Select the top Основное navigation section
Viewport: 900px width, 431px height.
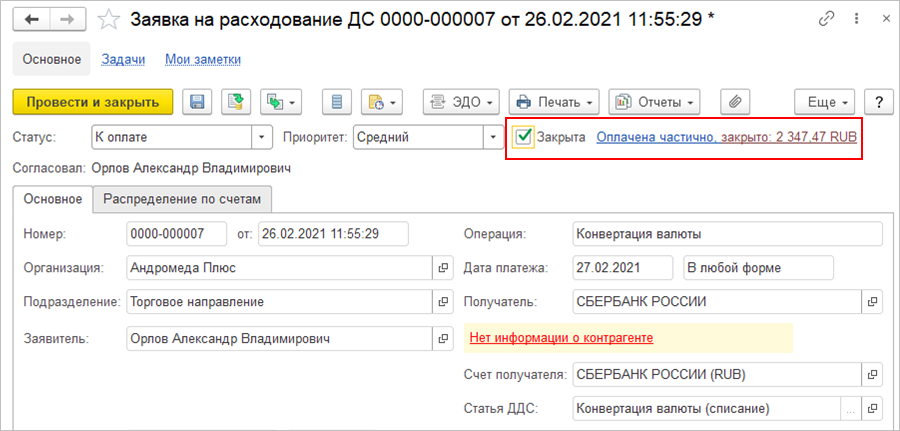(x=52, y=59)
